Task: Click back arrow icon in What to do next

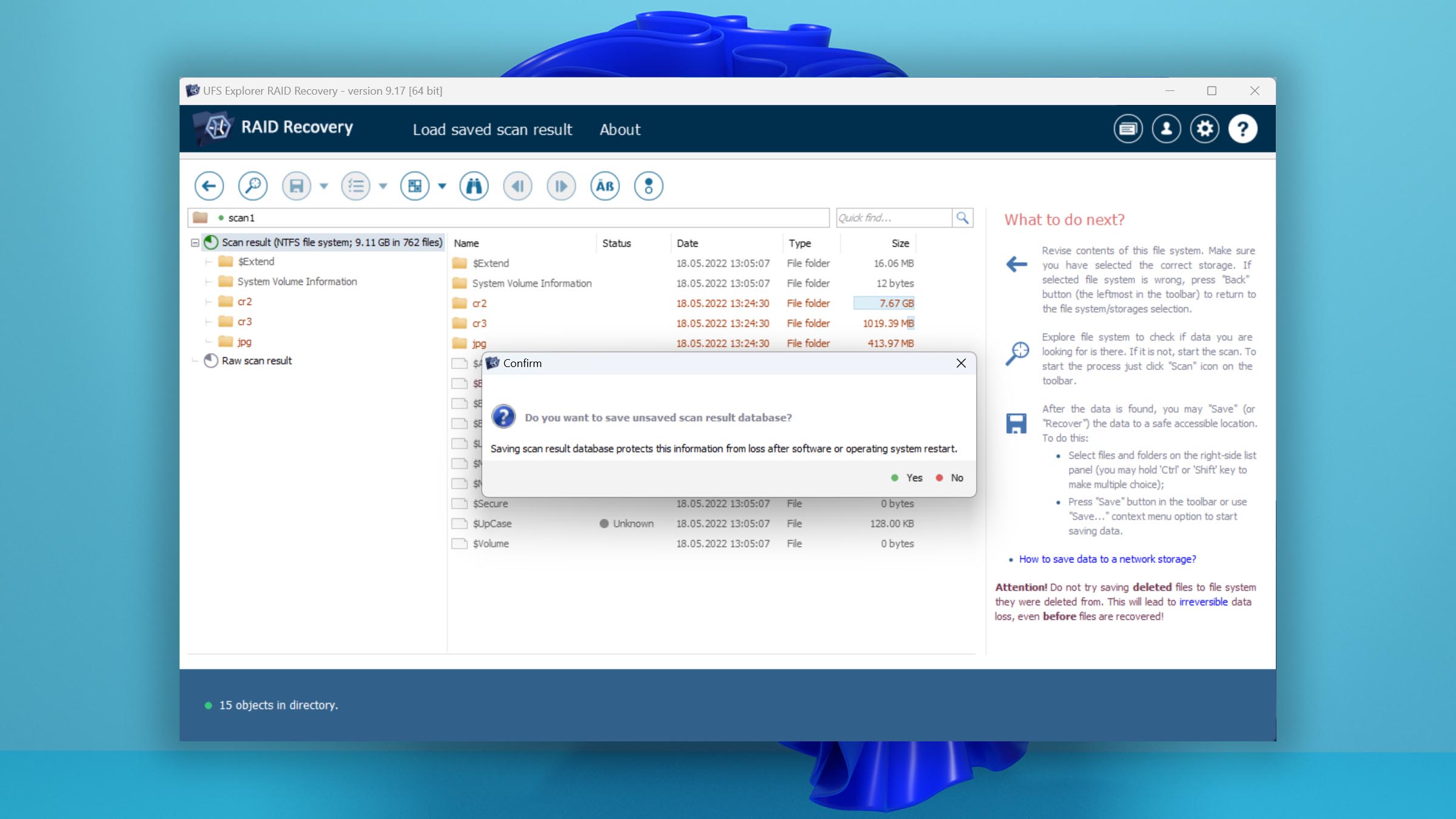Action: pyautogui.click(x=1016, y=265)
